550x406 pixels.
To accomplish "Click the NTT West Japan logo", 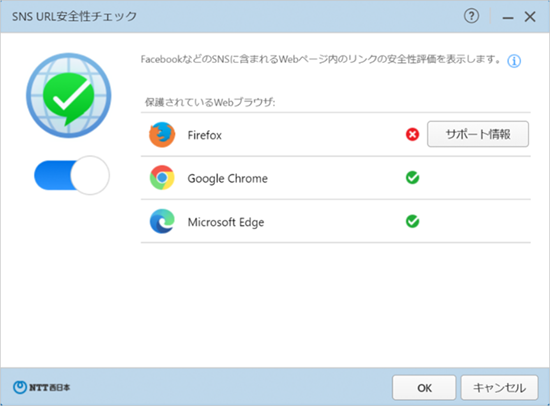I will [42, 387].
